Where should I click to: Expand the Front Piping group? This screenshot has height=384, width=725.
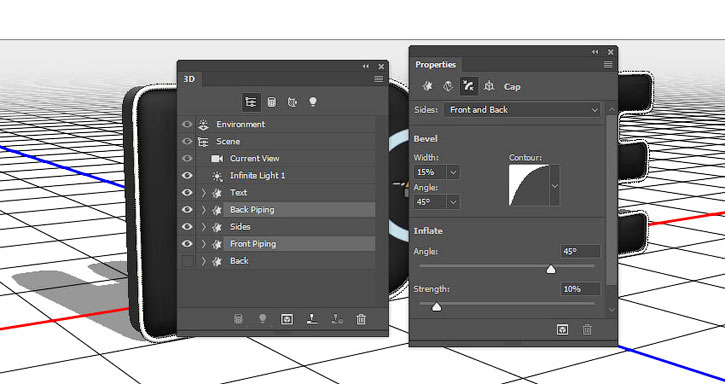pos(203,244)
